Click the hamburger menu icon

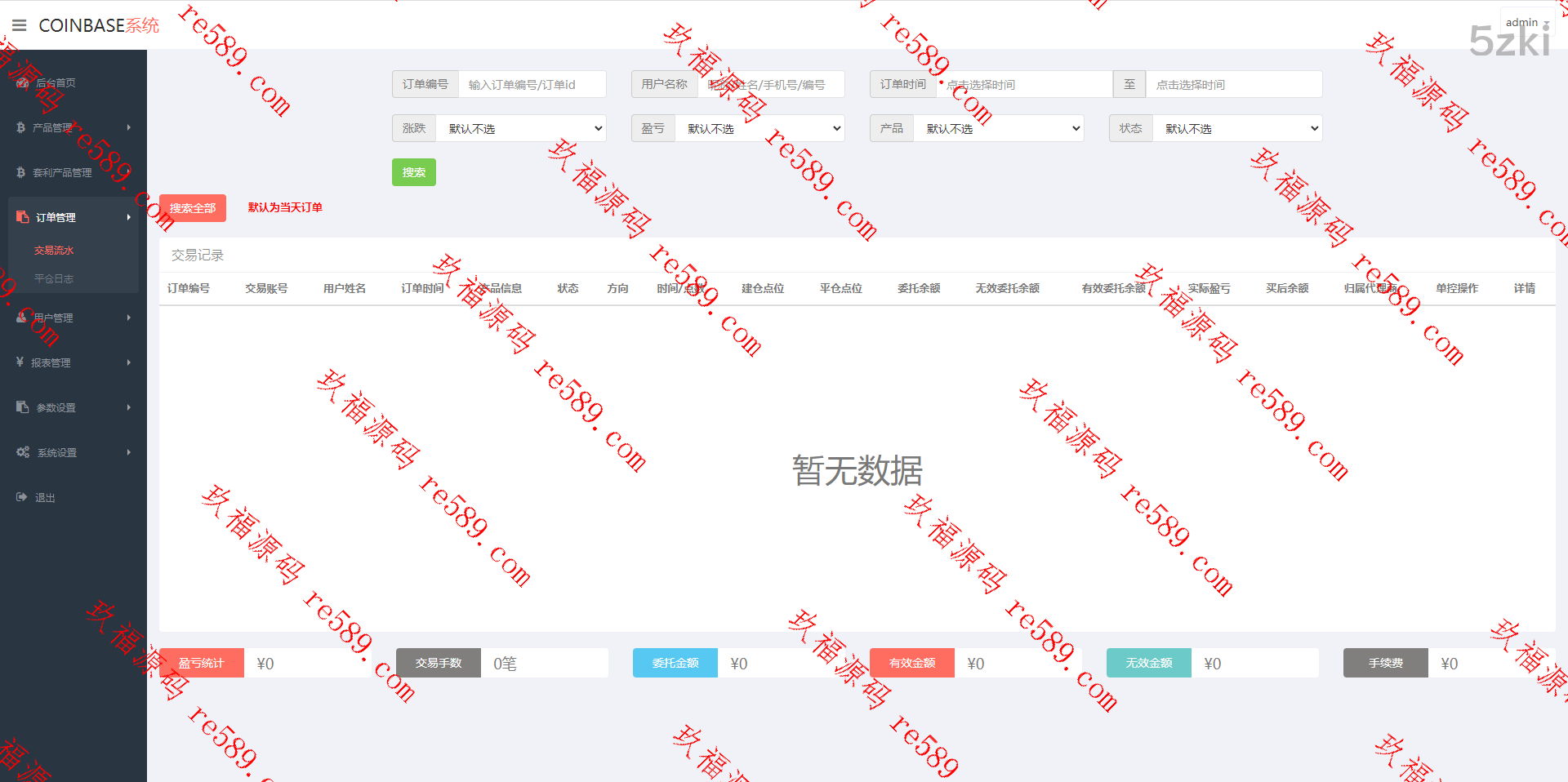coord(20,25)
